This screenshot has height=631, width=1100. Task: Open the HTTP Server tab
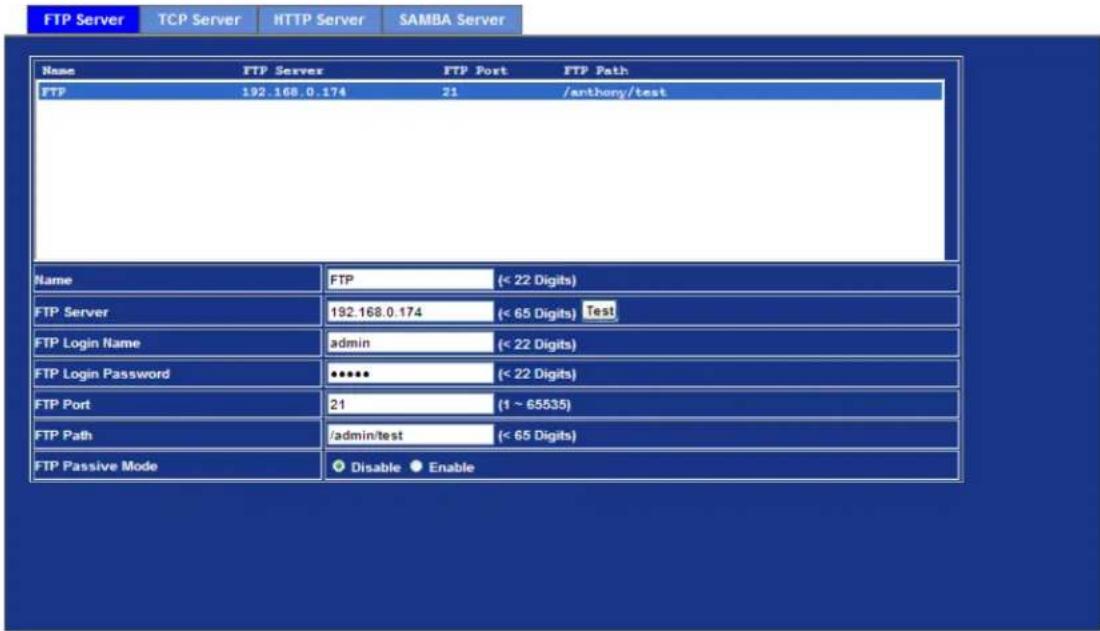pyautogui.click(x=319, y=20)
